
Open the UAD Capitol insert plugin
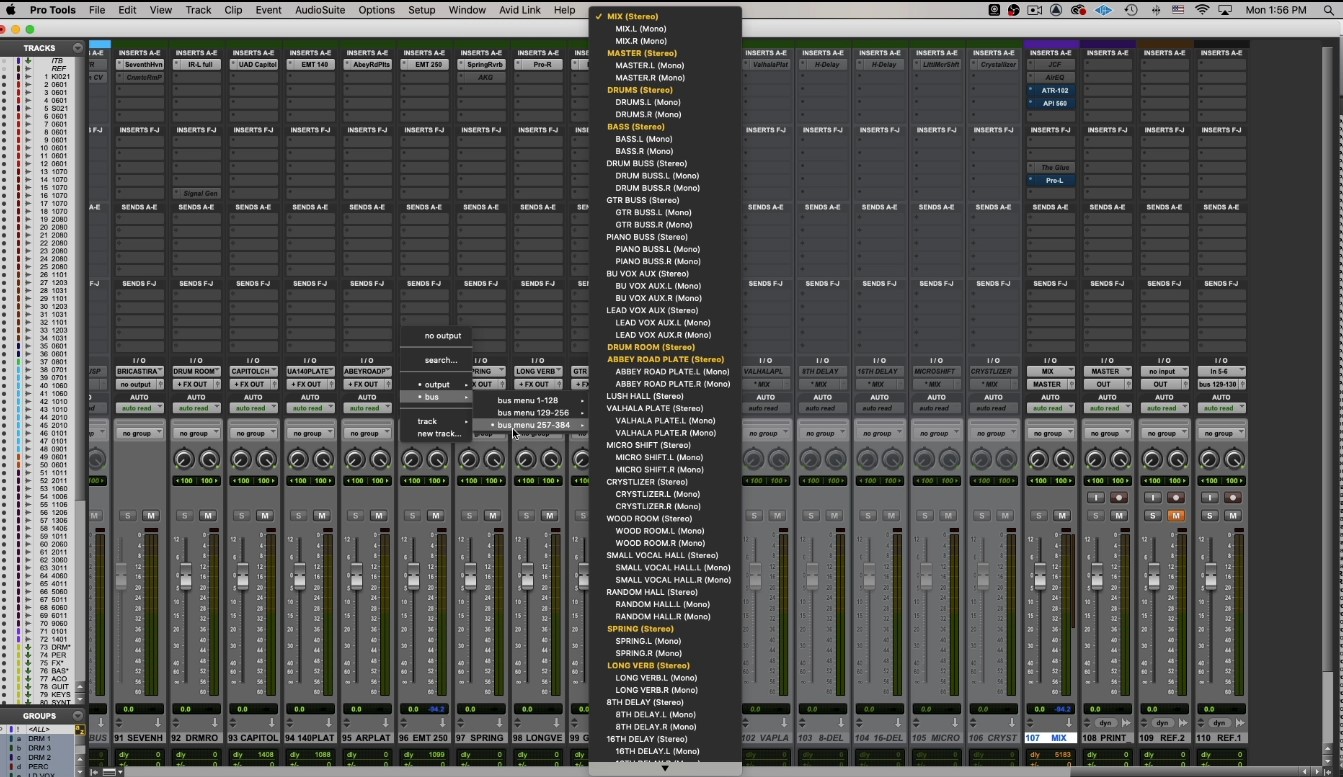pyautogui.click(x=253, y=64)
